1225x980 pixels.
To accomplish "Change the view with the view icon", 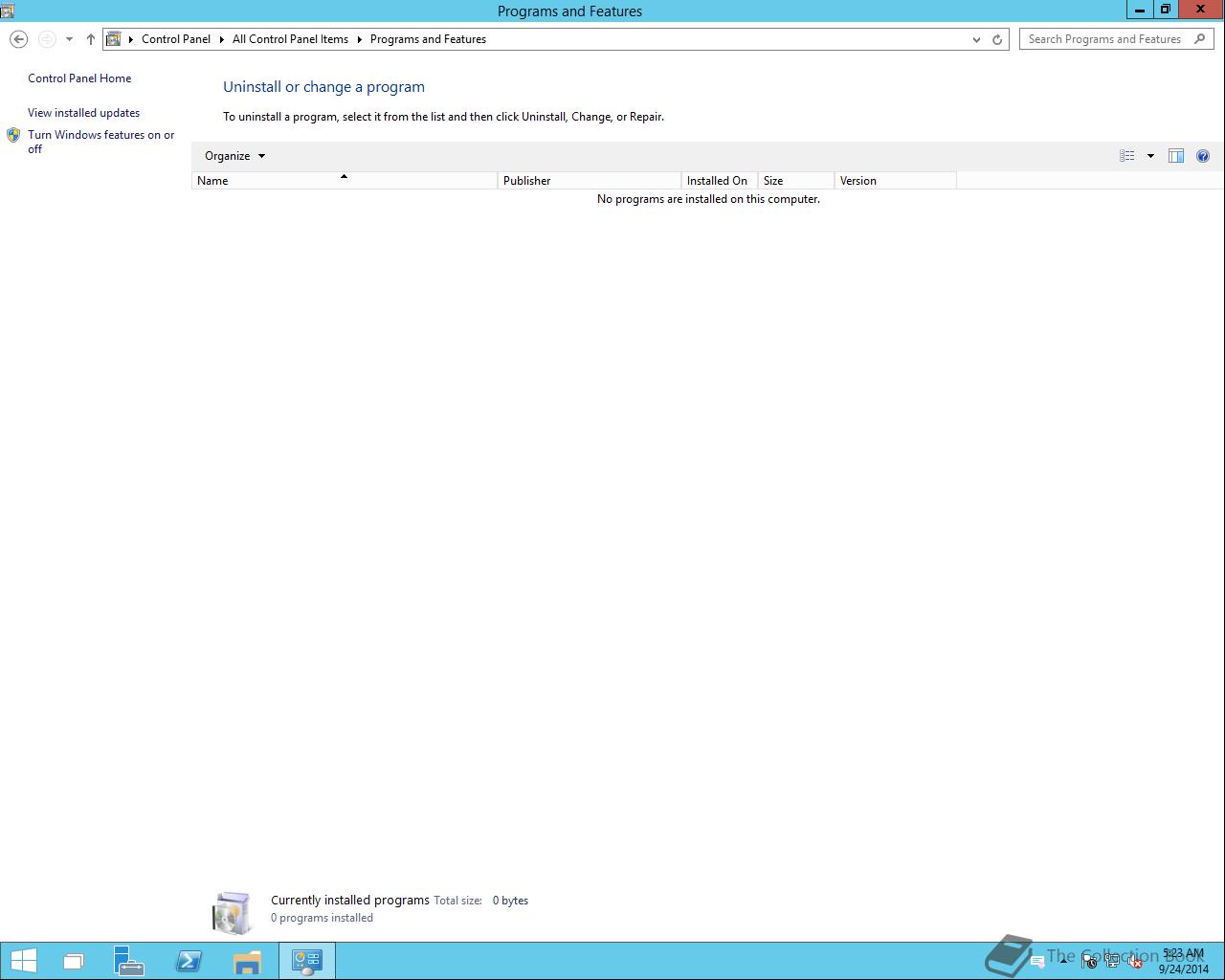I will 1127,156.
